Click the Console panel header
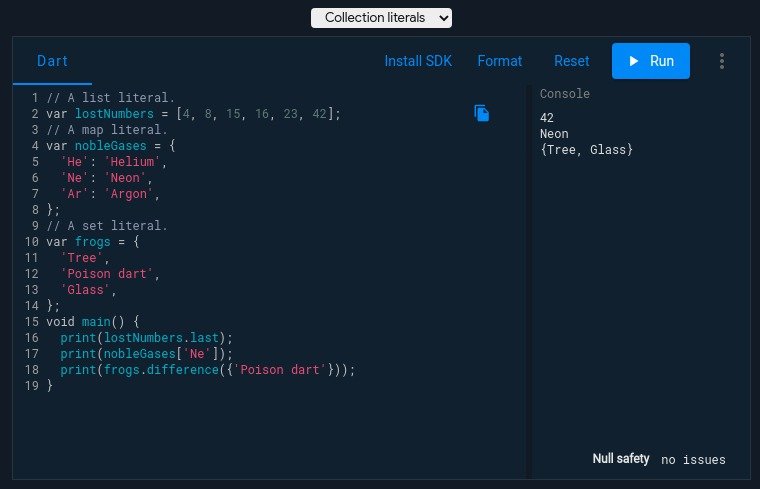Screen dimensions: 760x489 [565, 94]
